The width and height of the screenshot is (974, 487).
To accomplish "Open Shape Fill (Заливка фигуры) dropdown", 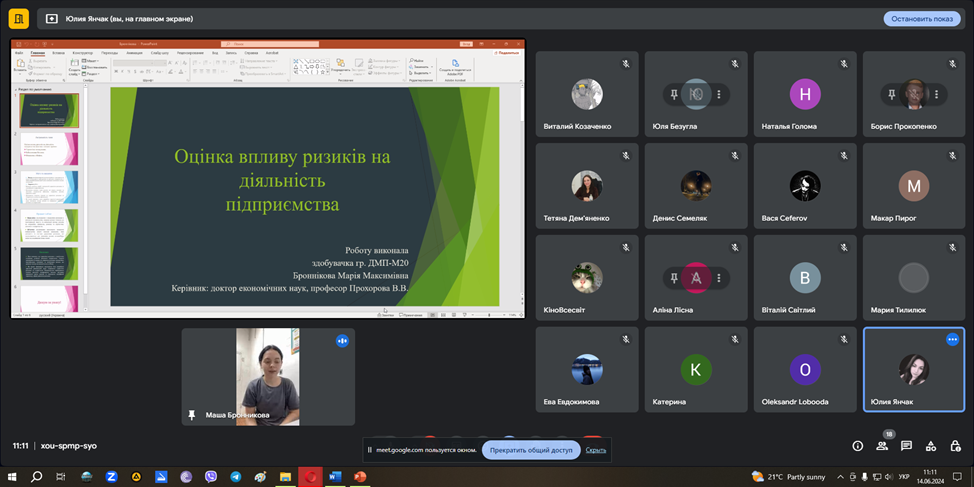I will [385, 61].
